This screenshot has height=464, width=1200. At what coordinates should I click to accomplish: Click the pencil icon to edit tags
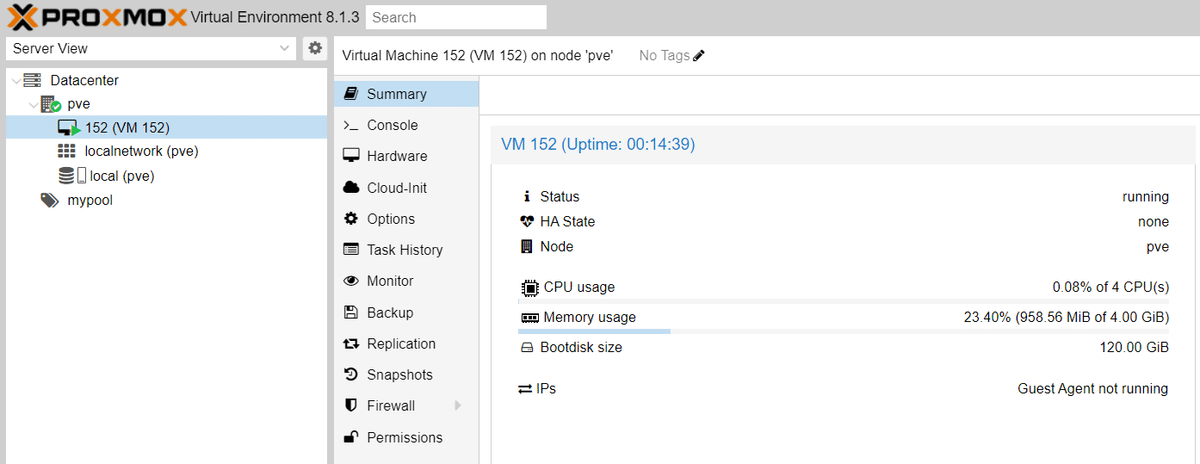coord(699,56)
